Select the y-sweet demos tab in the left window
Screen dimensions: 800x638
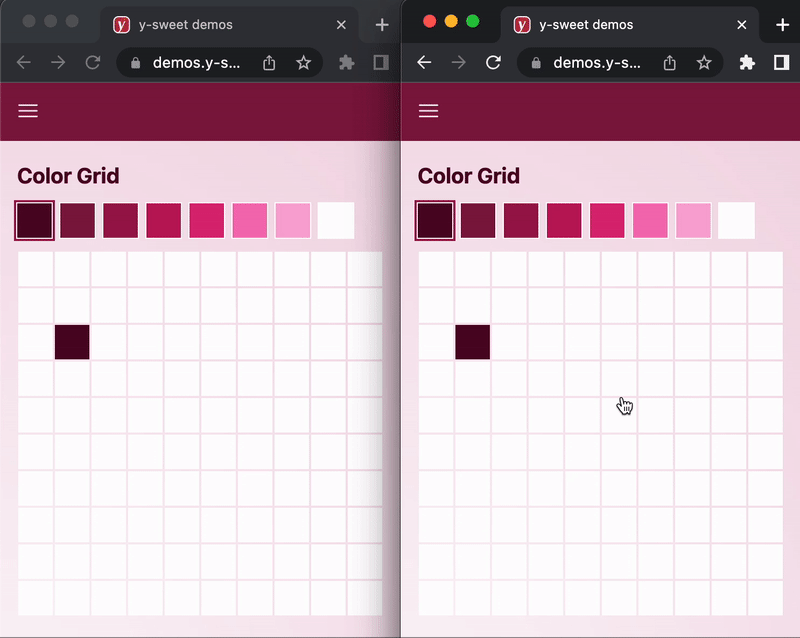(190, 24)
